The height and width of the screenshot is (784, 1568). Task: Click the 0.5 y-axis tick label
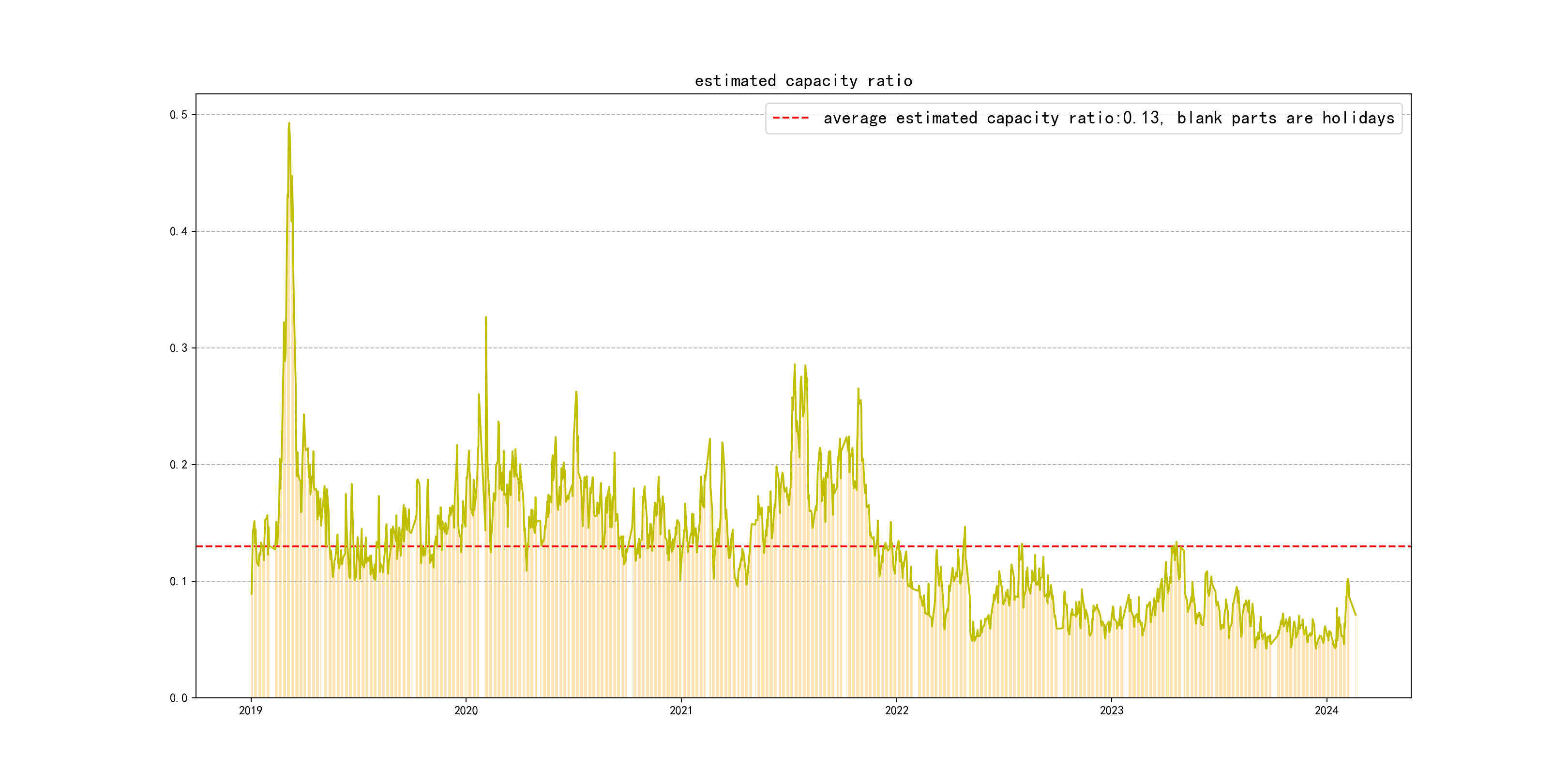[x=179, y=115]
